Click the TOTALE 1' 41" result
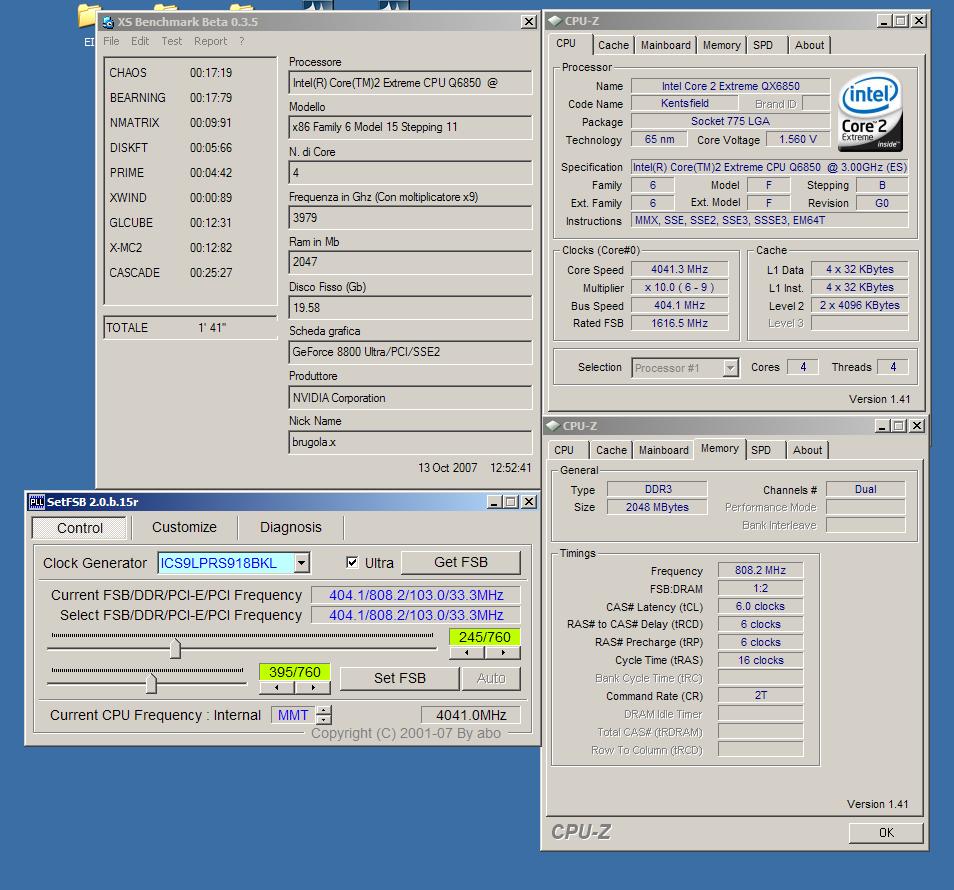The height and width of the screenshot is (890, 954). coord(190,327)
